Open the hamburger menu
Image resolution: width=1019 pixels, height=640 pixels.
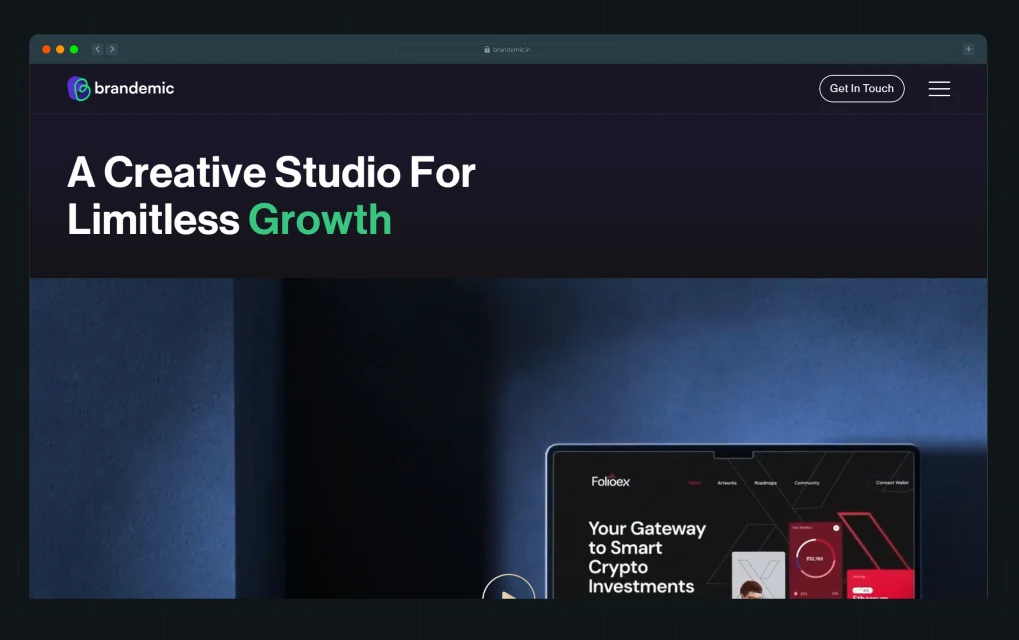(x=939, y=88)
